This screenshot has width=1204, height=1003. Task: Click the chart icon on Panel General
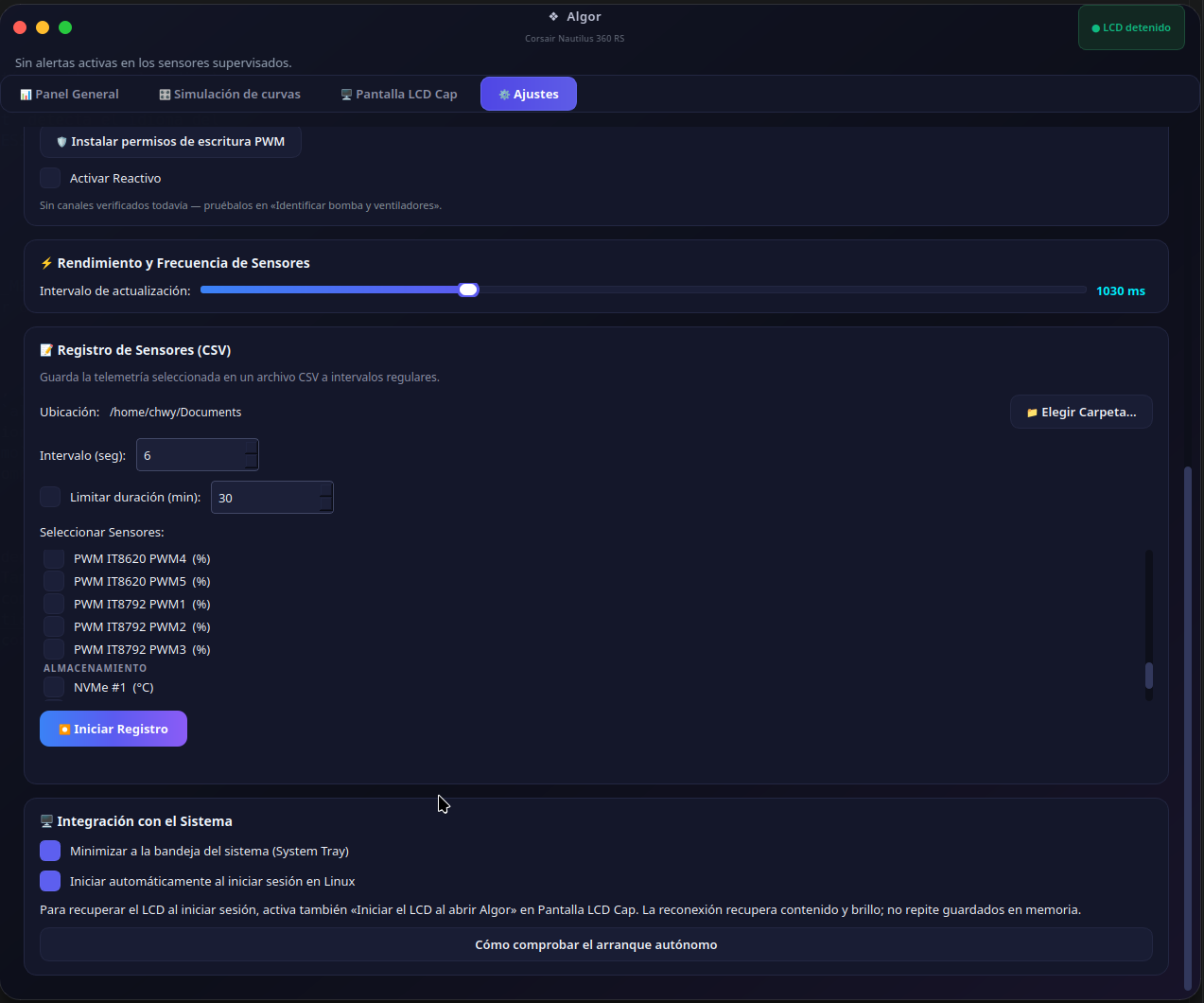point(26,95)
